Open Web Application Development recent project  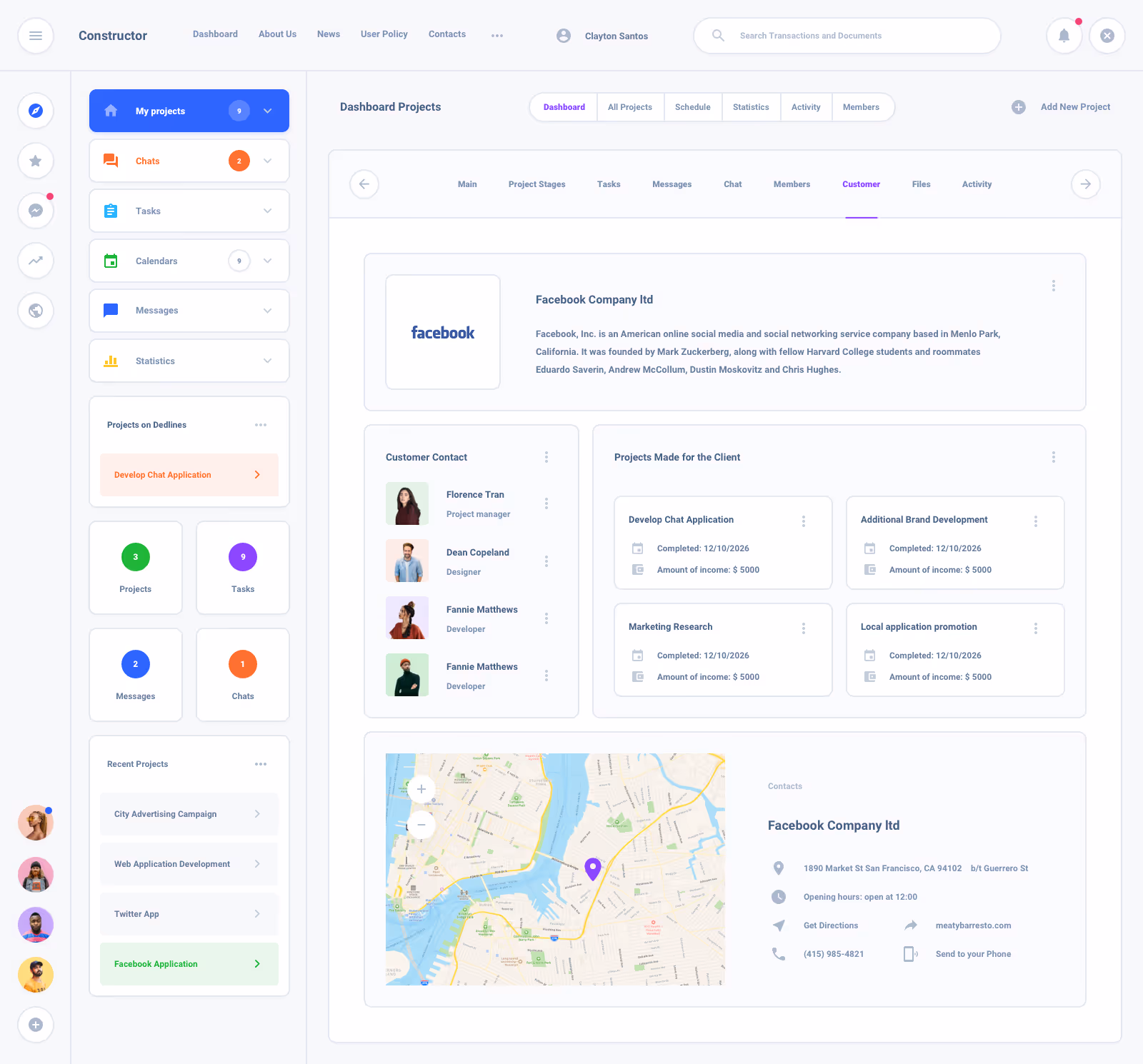189,864
